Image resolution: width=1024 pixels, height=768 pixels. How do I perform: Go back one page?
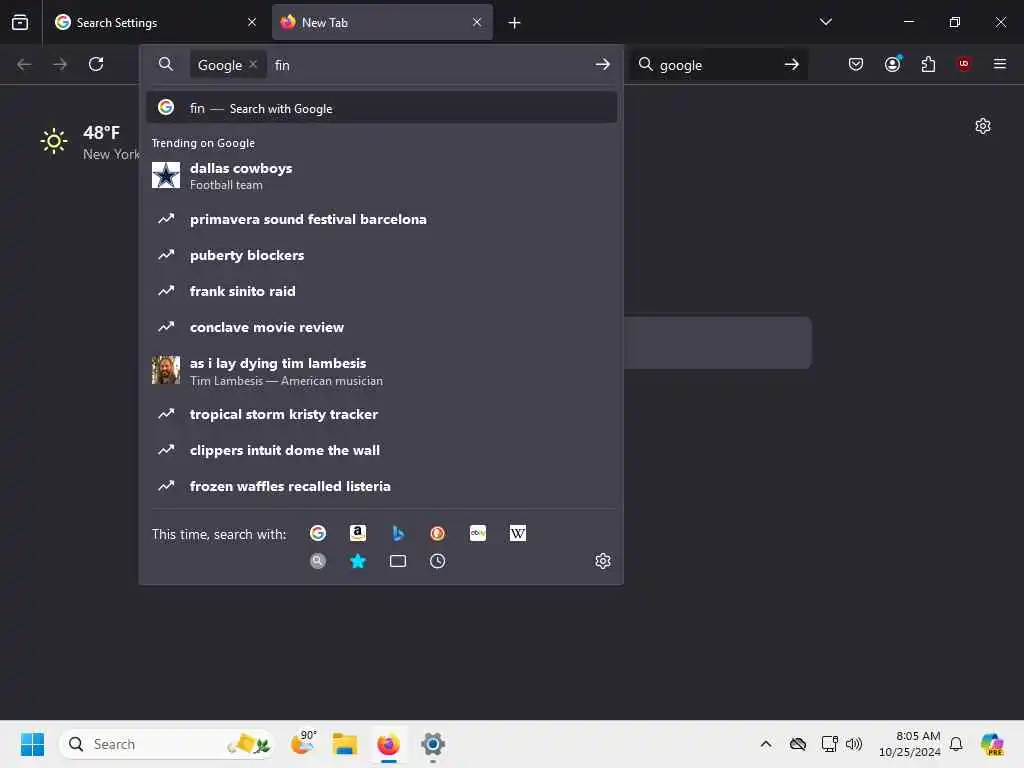click(x=24, y=64)
